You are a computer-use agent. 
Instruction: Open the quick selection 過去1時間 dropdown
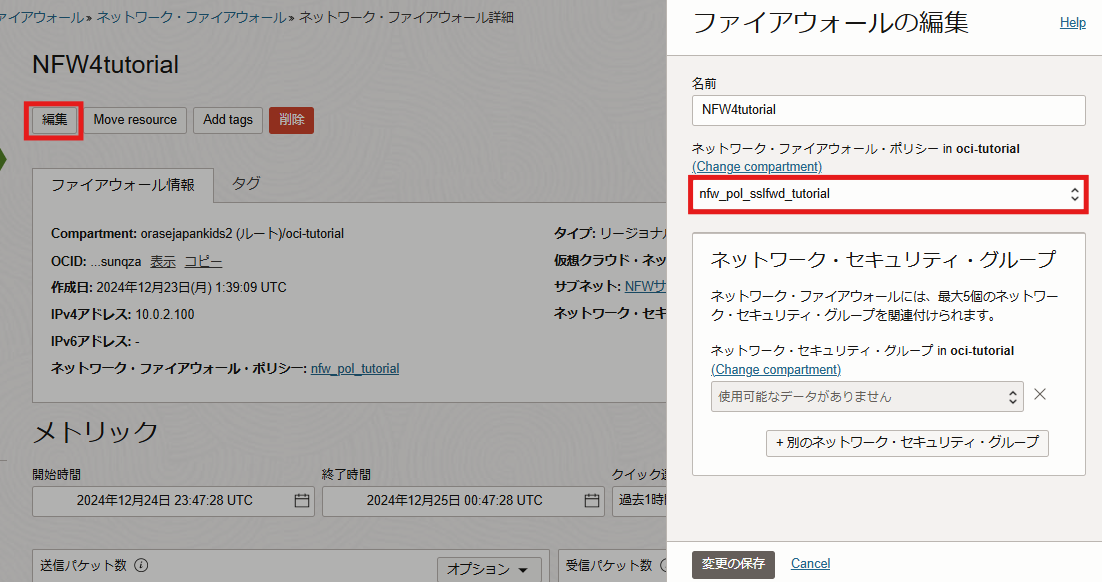pos(640,501)
